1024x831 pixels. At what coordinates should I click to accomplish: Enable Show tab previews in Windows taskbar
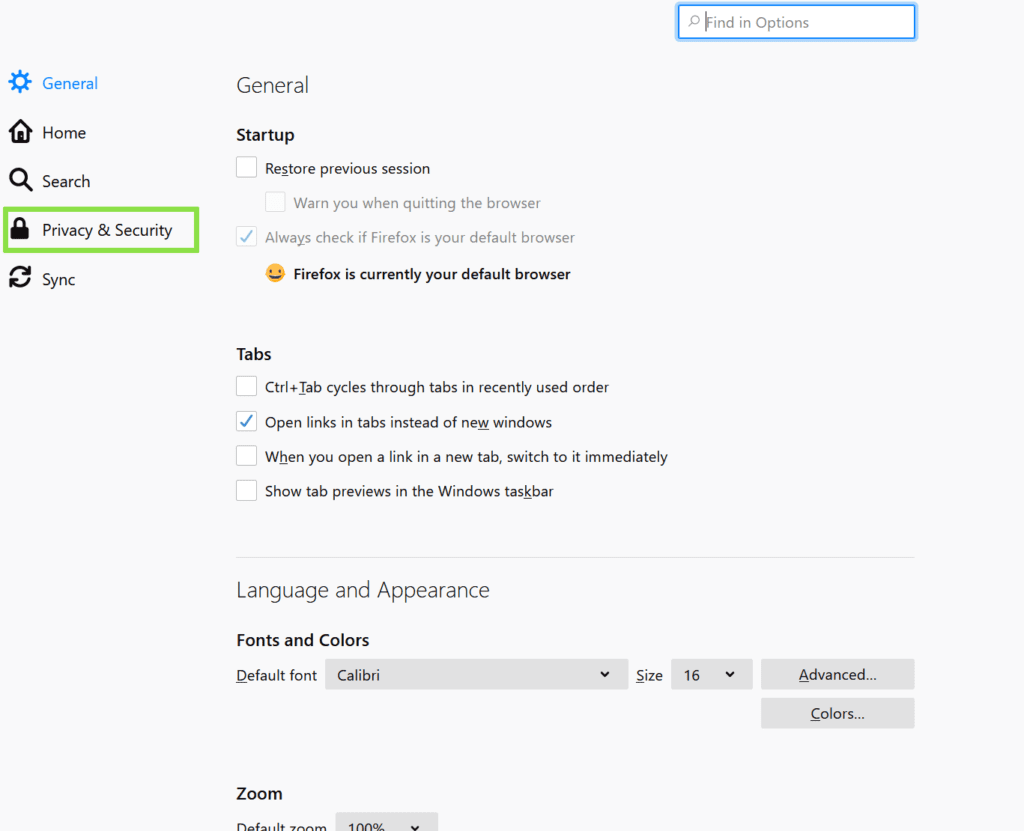[247, 491]
